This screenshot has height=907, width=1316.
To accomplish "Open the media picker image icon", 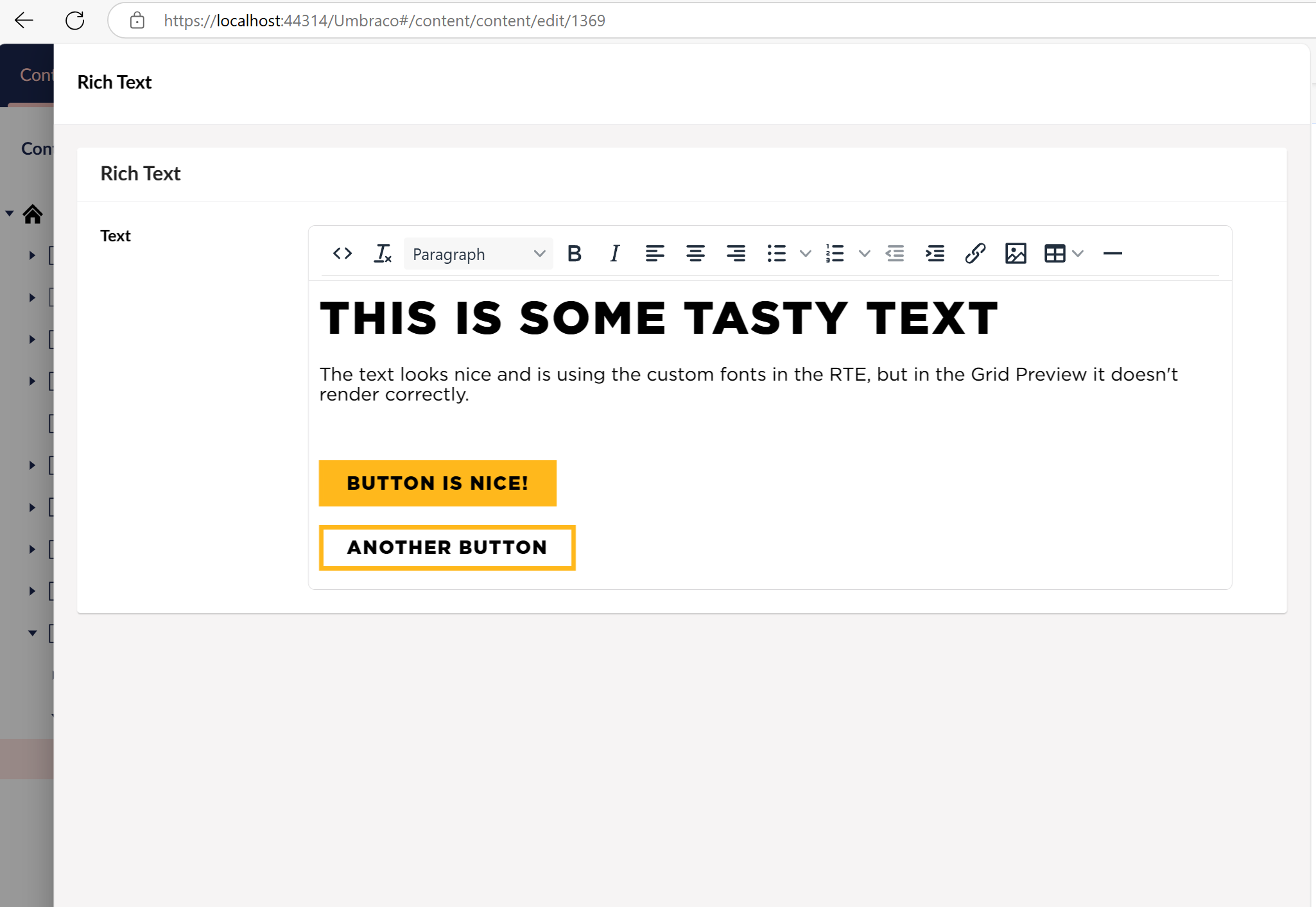I will [x=1016, y=254].
